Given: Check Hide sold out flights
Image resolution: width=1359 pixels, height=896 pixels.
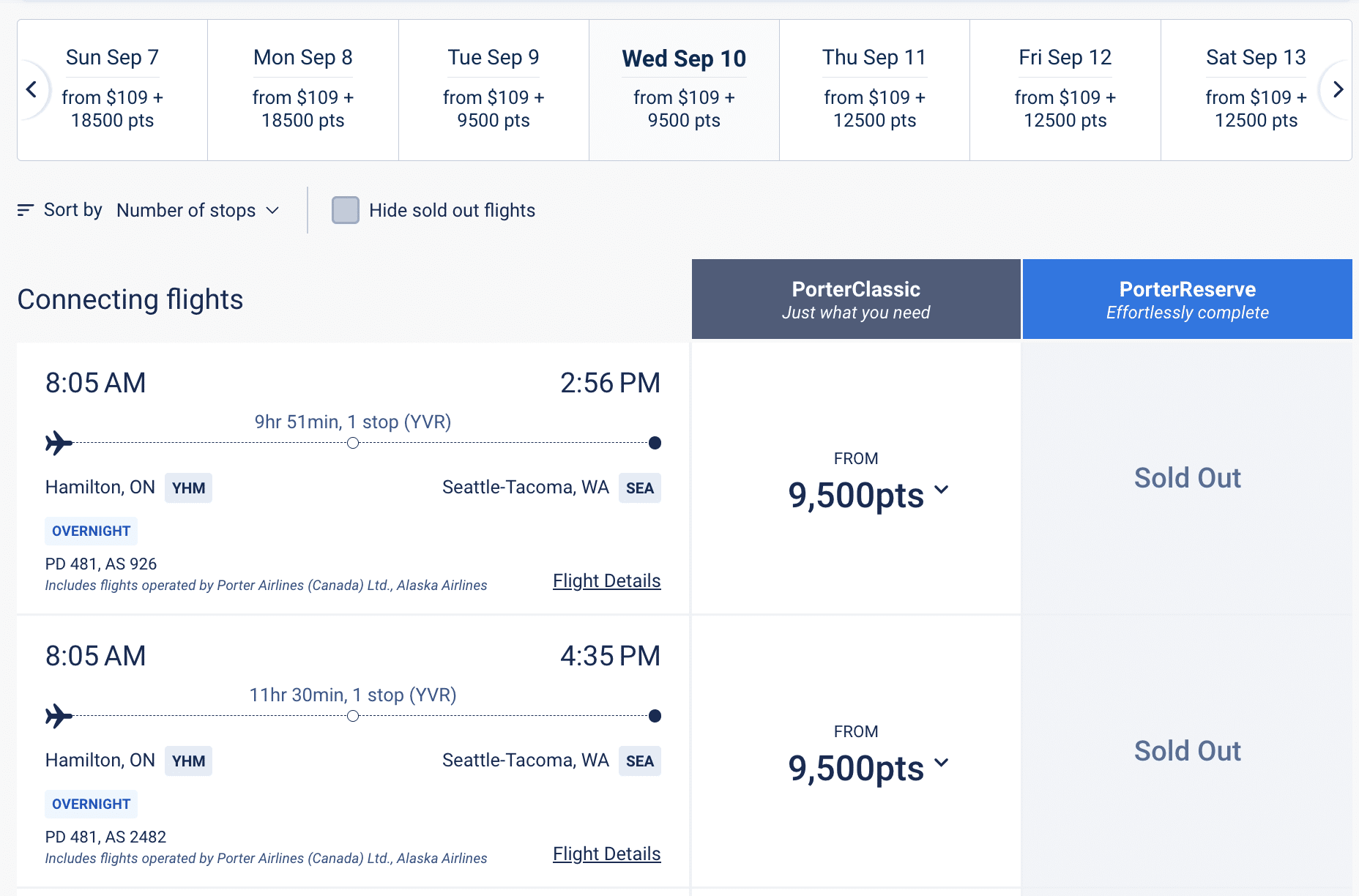Looking at the screenshot, I should (346, 210).
